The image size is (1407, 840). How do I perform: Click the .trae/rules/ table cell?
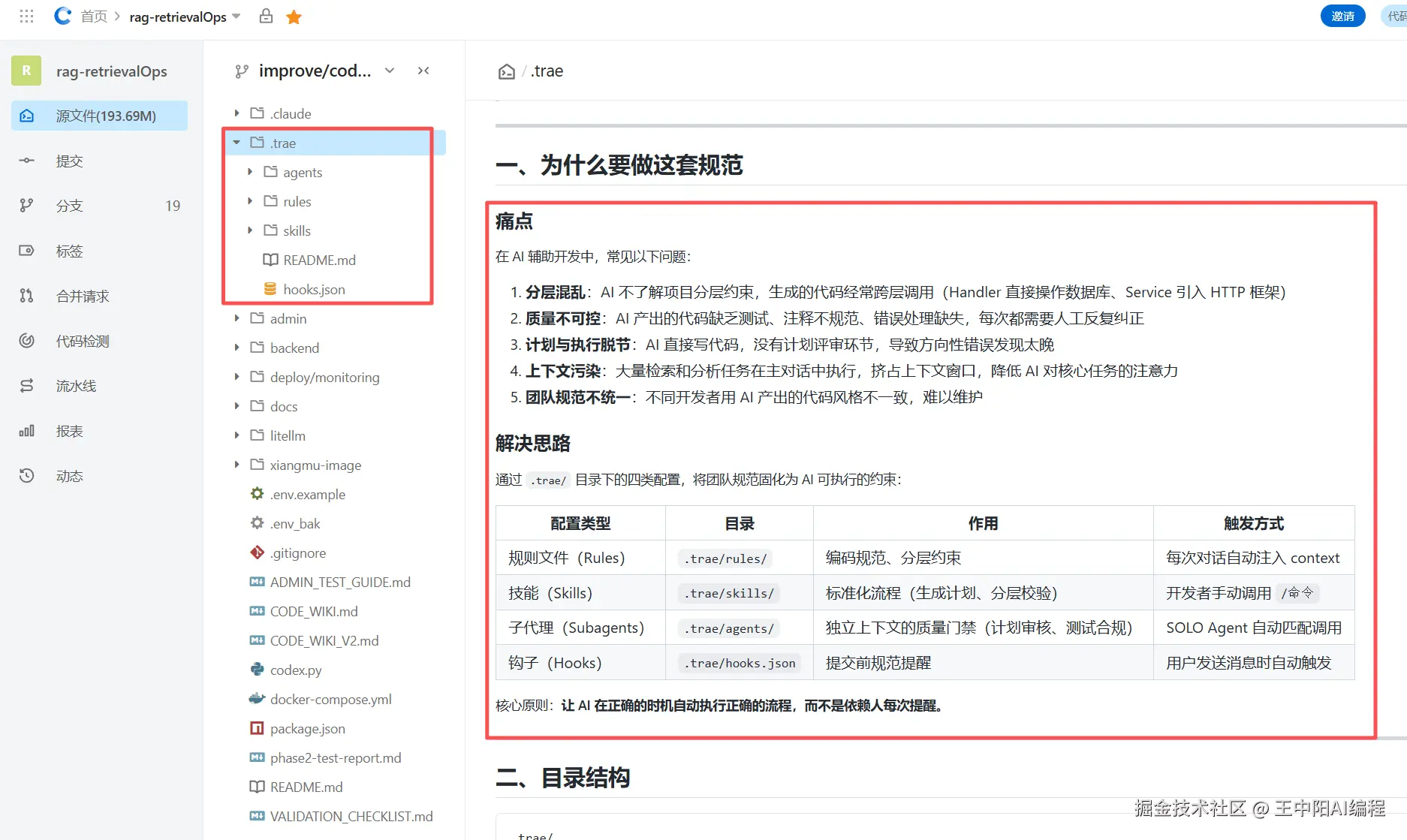point(739,558)
